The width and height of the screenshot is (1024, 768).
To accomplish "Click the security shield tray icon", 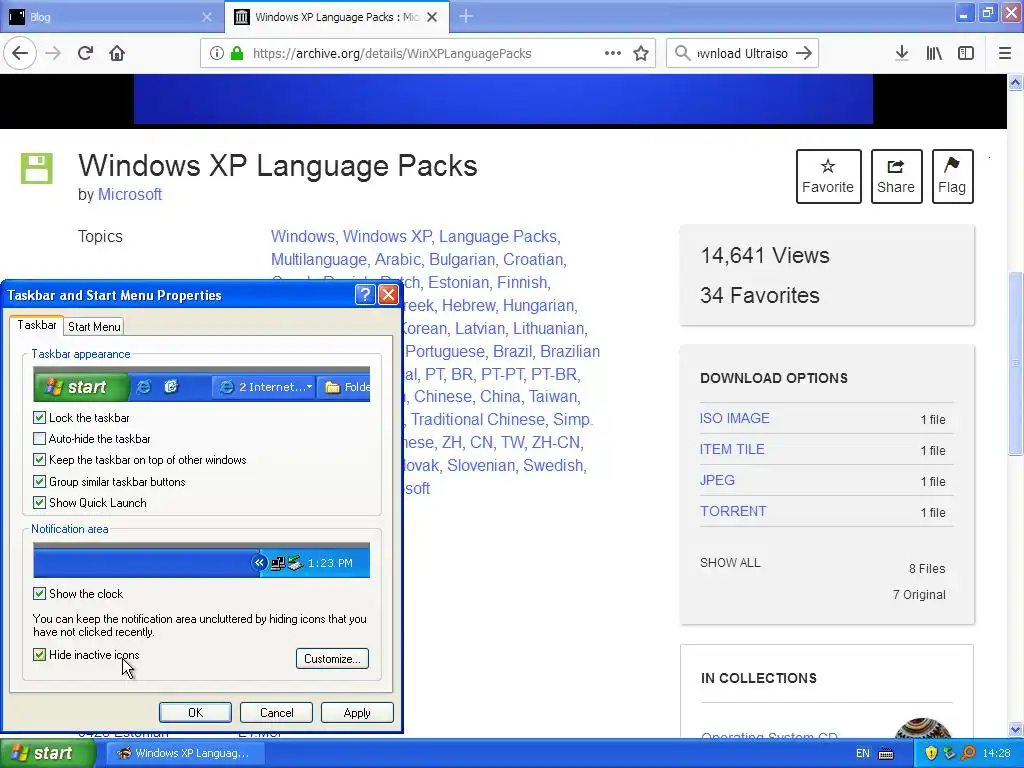I will click(931, 754).
